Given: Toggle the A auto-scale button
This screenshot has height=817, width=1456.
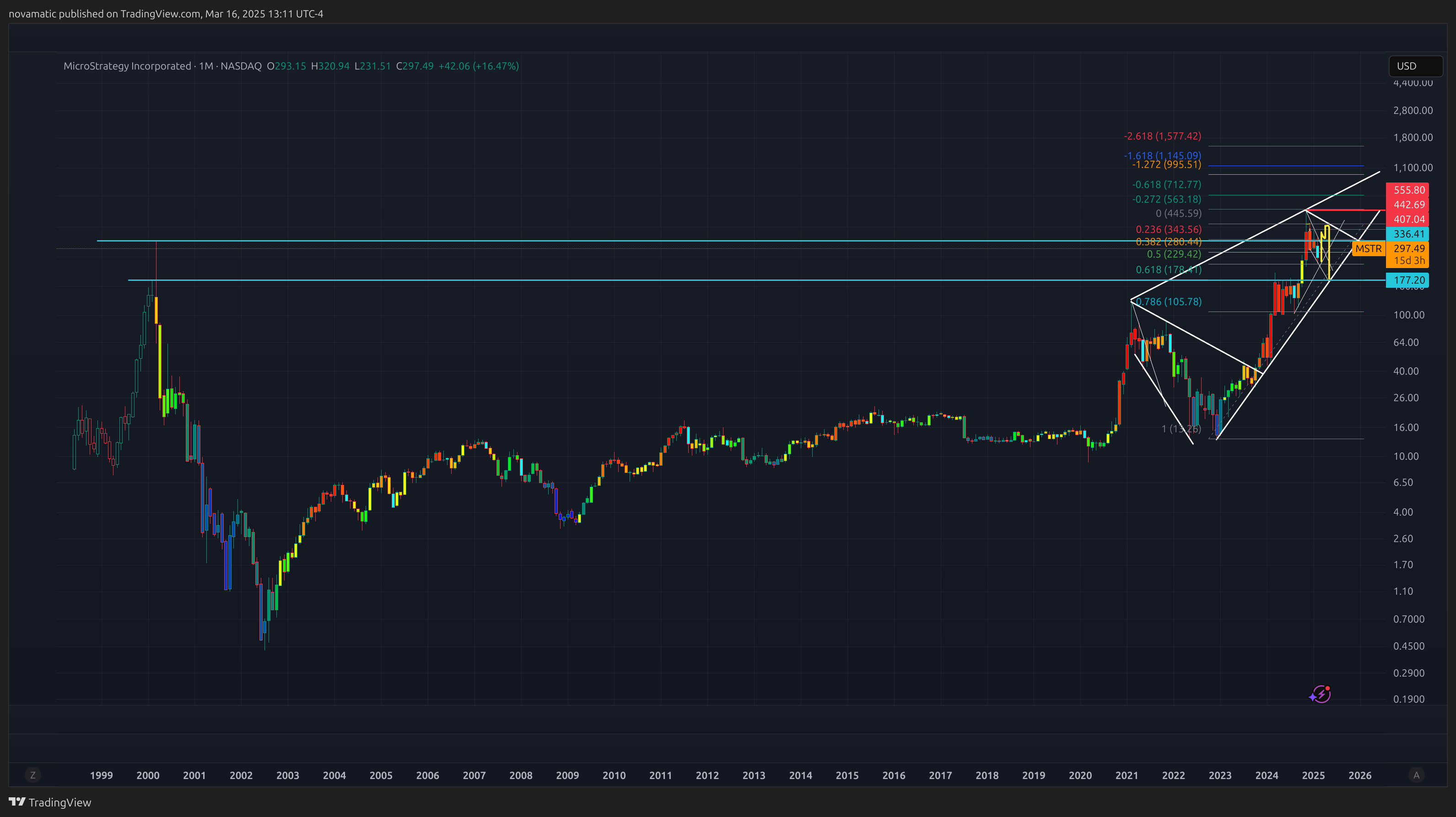Looking at the screenshot, I should (x=1417, y=775).
